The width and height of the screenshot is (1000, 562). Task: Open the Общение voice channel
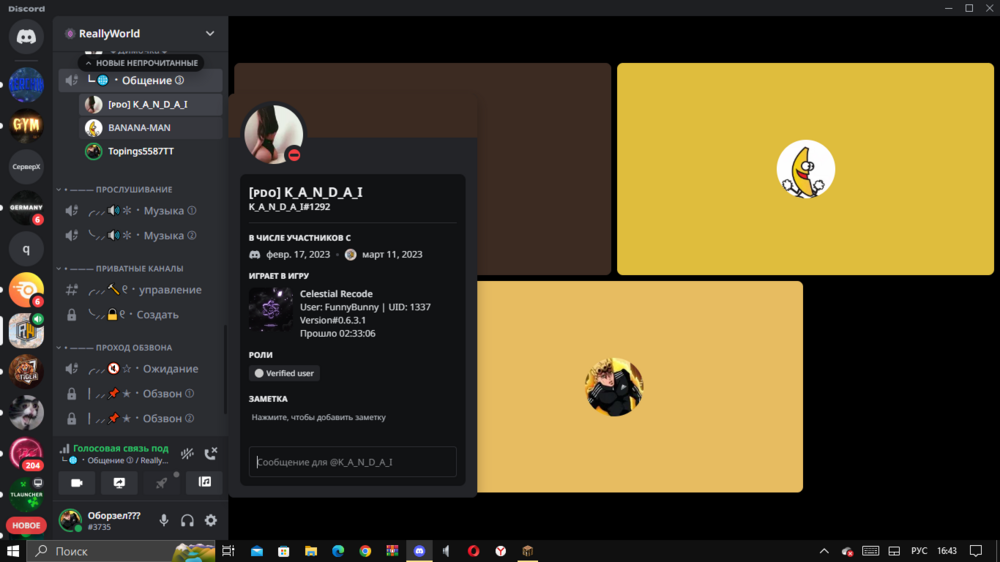point(140,80)
